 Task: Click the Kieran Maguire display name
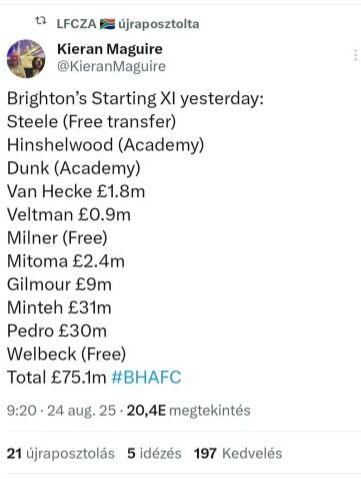pyautogui.click(x=110, y=49)
